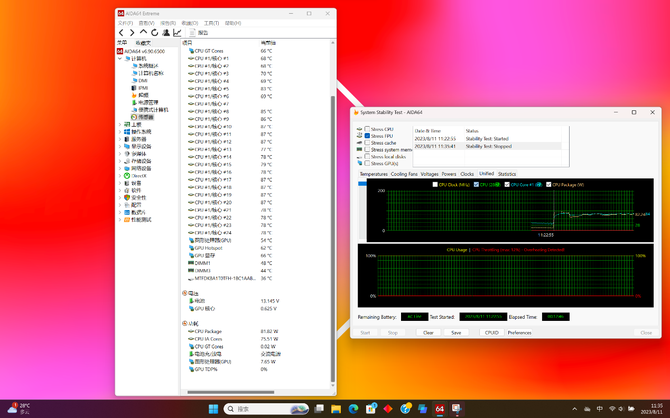Open File Explorer from the taskbar

pyautogui.click(x=336, y=409)
